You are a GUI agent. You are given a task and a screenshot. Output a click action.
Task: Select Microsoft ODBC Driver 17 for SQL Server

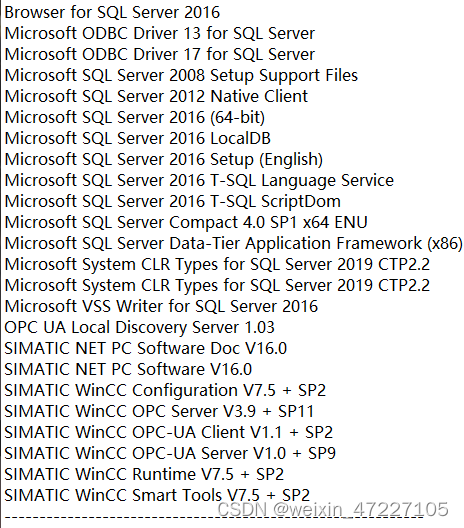click(160, 55)
